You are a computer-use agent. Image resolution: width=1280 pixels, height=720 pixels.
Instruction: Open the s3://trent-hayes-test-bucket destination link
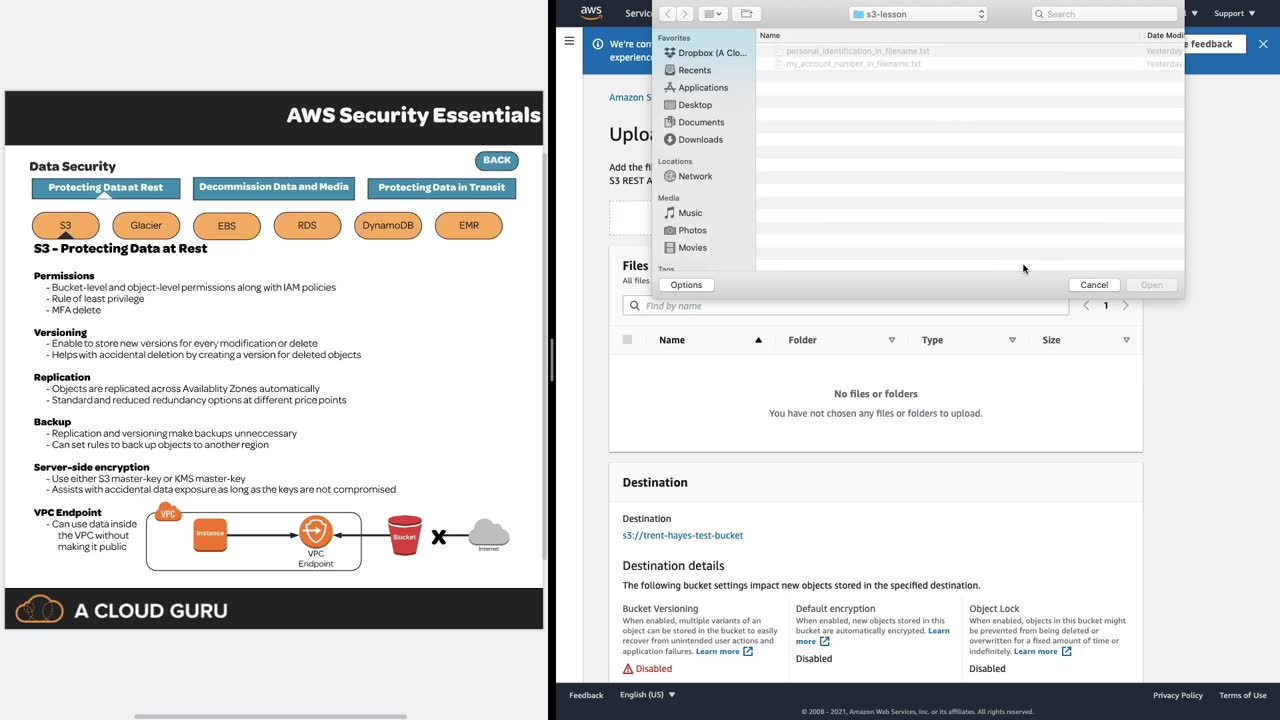tap(683, 536)
